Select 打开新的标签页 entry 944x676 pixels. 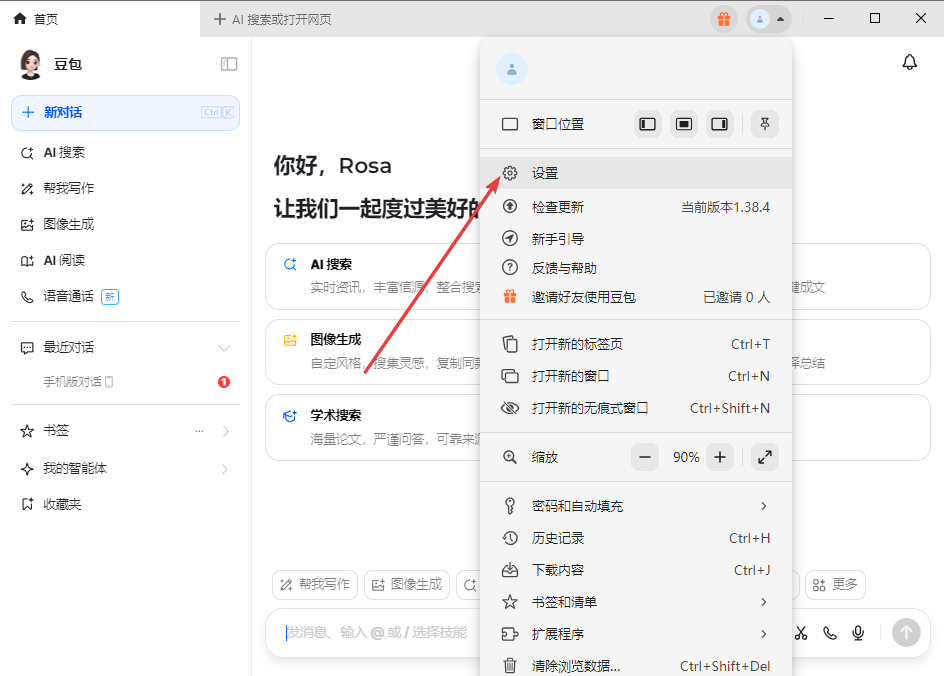coord(636,344)
